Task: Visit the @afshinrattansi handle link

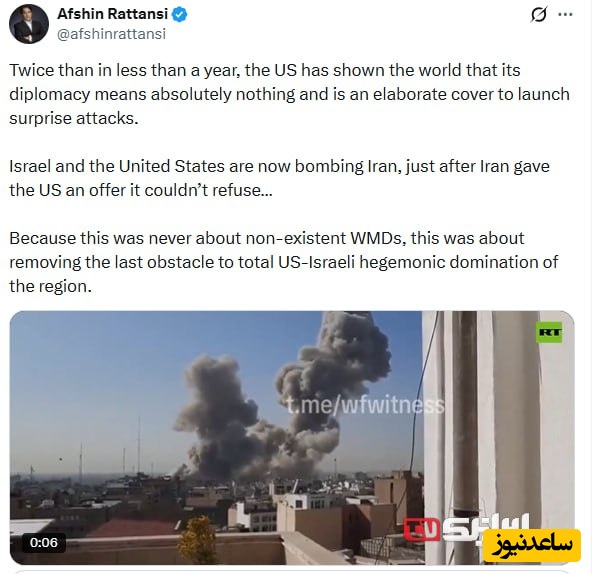Action: click(x=111, y=34)
